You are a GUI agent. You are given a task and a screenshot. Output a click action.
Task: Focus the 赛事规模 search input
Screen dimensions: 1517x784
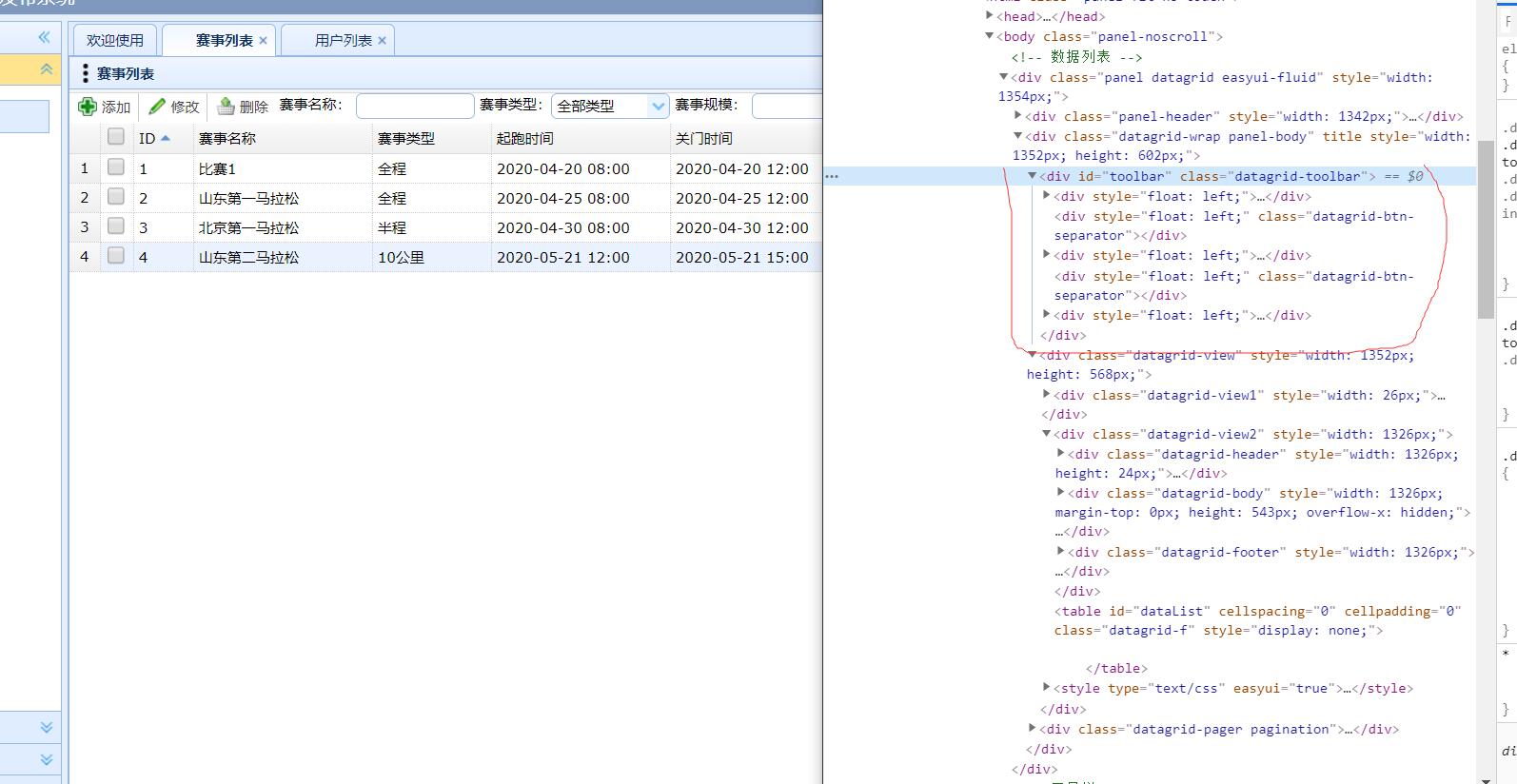coord(787,107)
